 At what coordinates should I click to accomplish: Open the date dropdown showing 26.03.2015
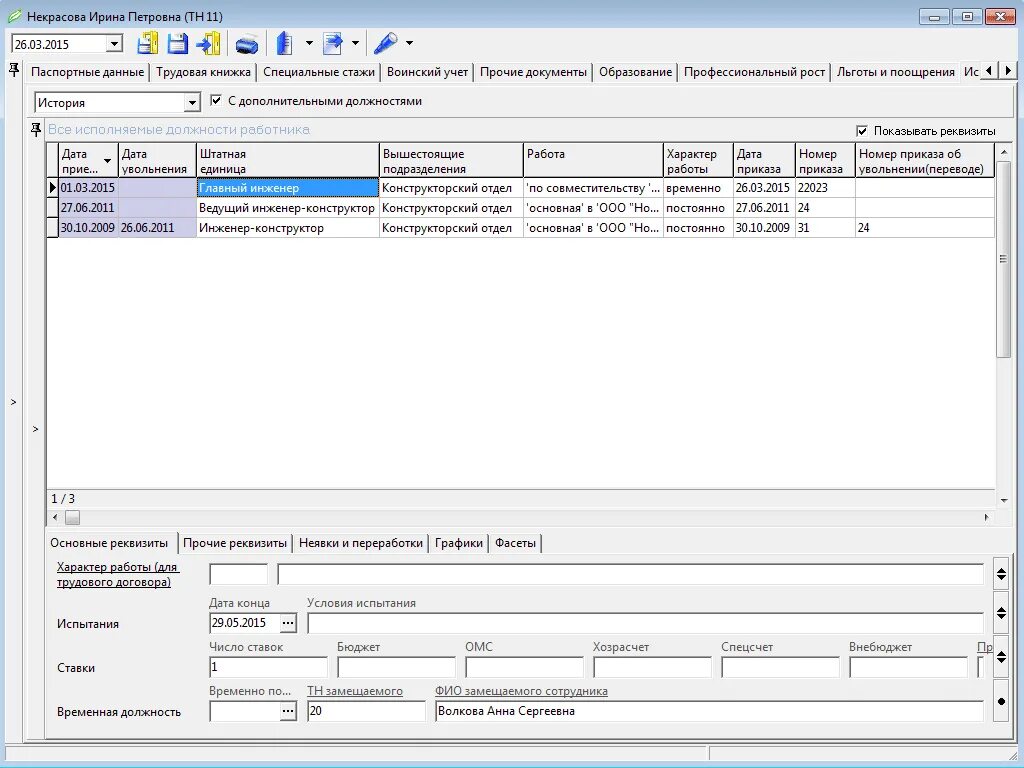pyautogui.click(x=114, y=44)
